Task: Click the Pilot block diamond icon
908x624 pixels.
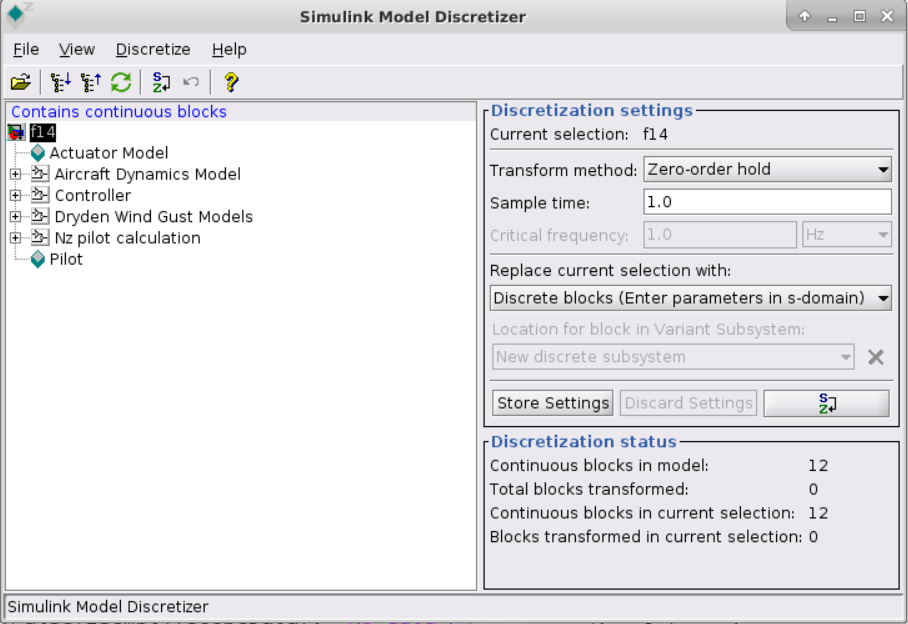Action: pyautogui.click(x=38, y=259)
